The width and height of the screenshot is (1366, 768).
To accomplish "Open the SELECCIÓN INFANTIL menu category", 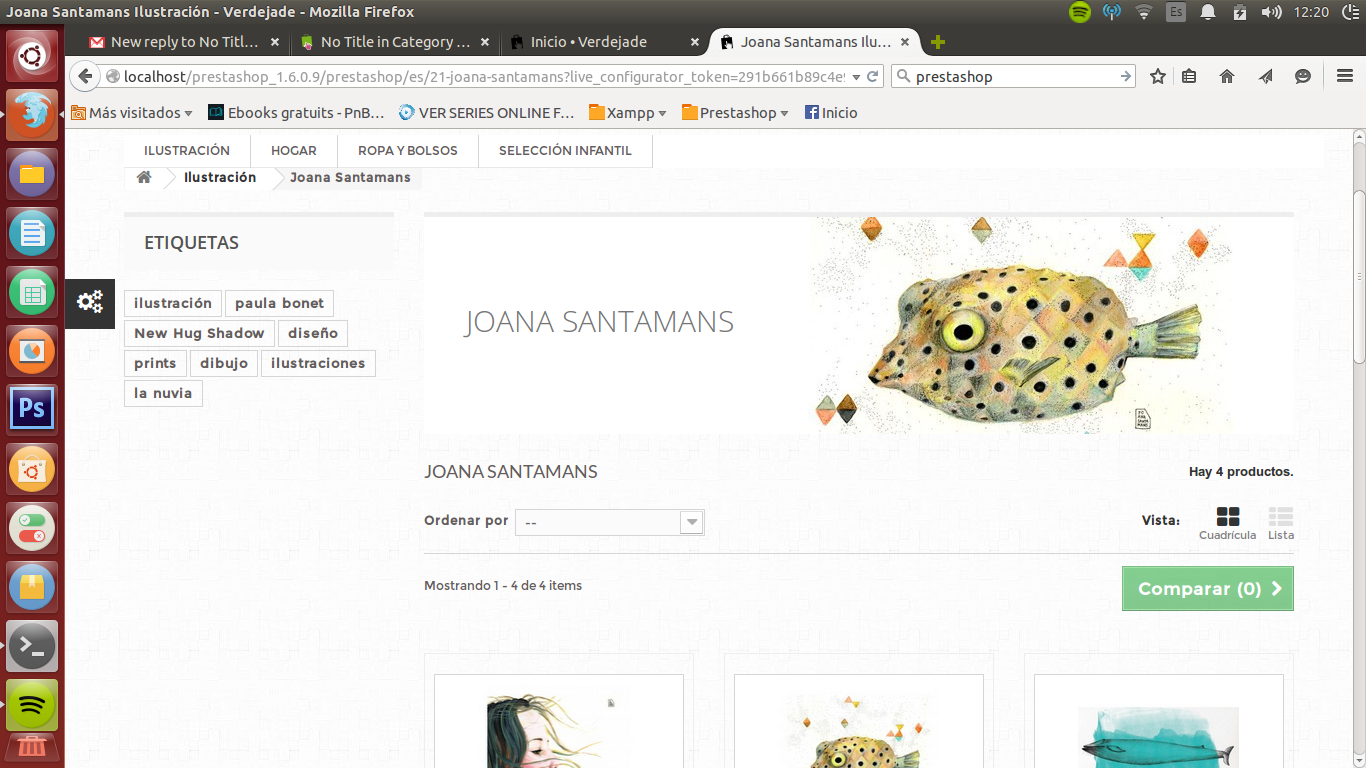I will [x=565, y=151].
